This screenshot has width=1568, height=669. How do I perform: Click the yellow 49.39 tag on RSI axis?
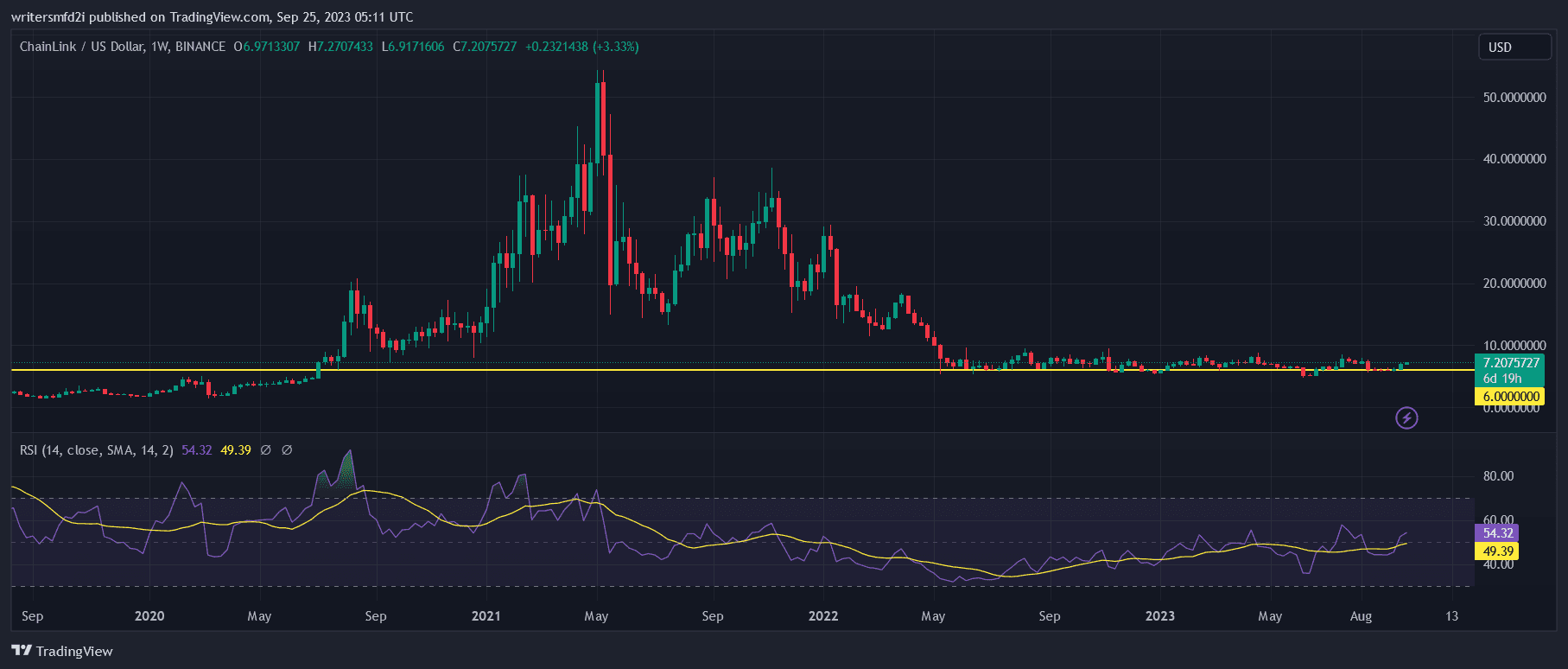[1498, 551]
